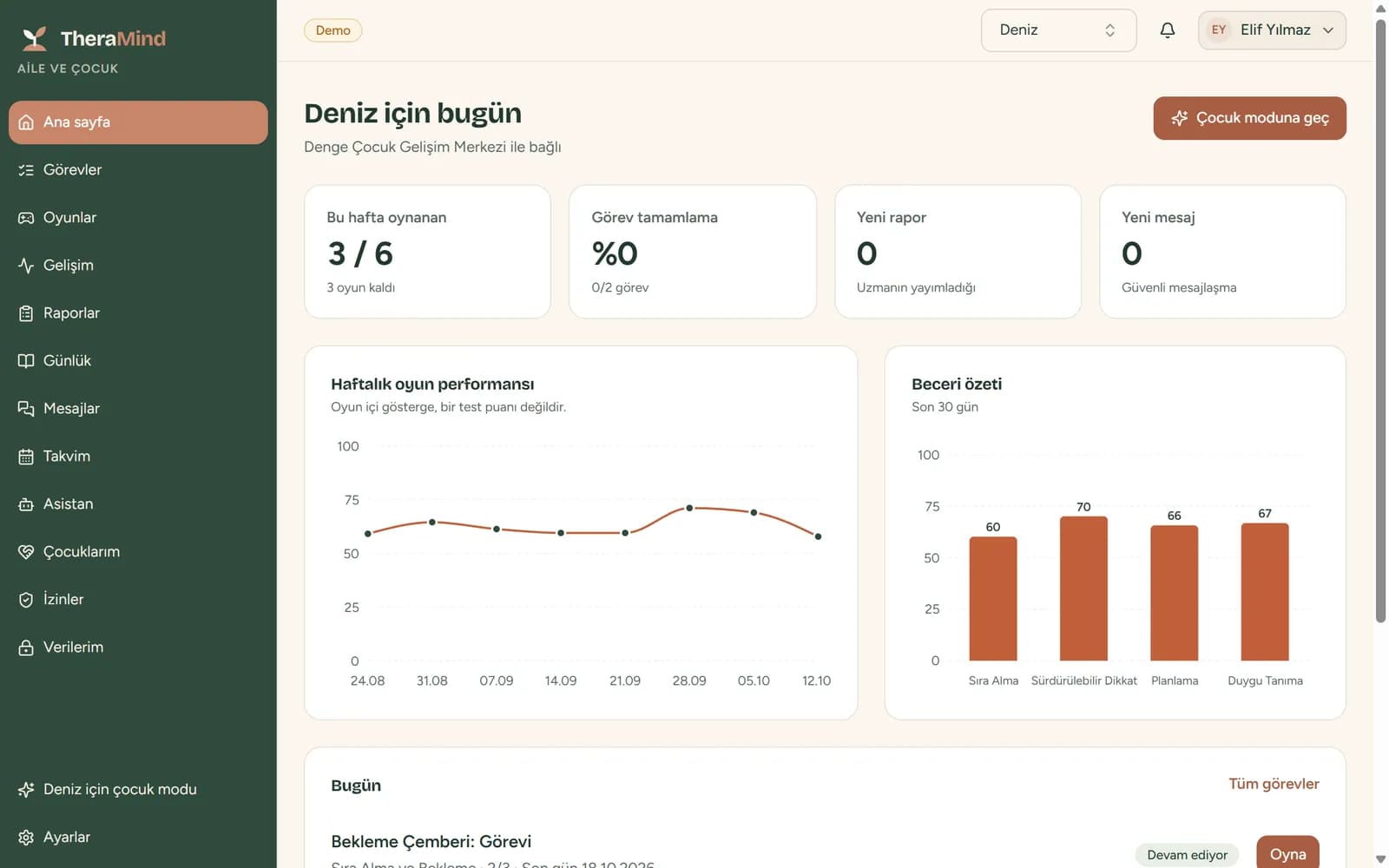Screen dimensions: 1389x868
Task: Click the Planlama bar valued 66
Action: (x=1174, y=593)
